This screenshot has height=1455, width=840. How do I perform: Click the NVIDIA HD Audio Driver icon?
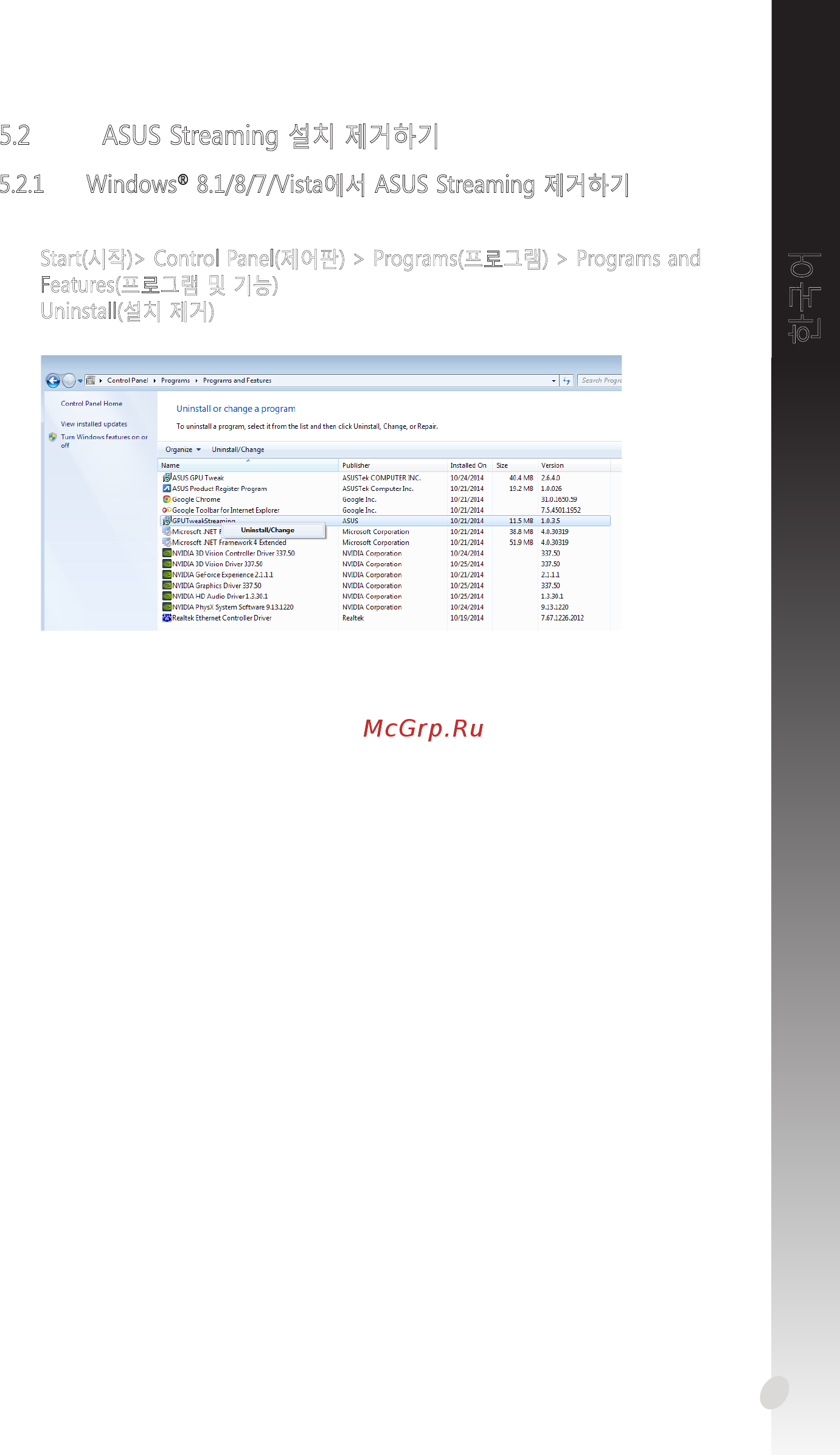(x=167, y=597)
